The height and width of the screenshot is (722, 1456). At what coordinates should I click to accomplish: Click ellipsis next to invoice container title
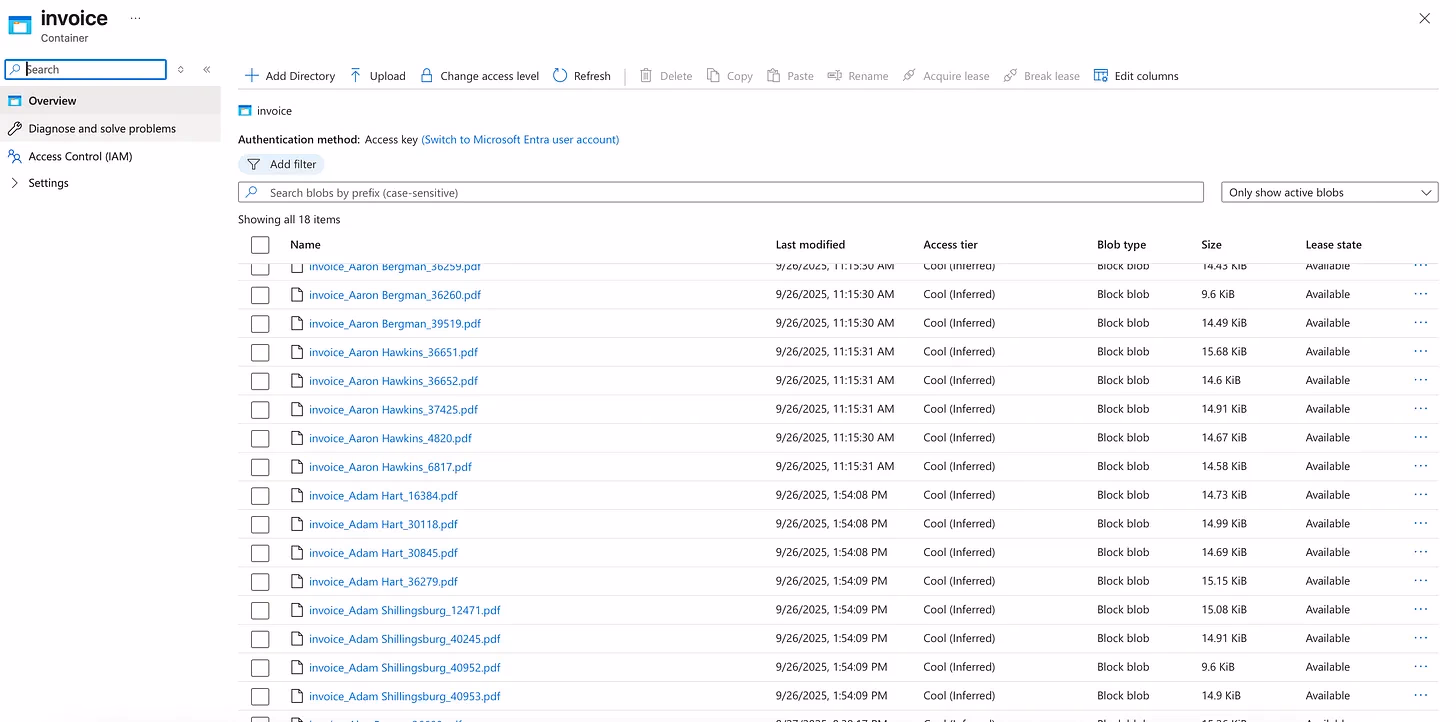(x=135, y=18)
